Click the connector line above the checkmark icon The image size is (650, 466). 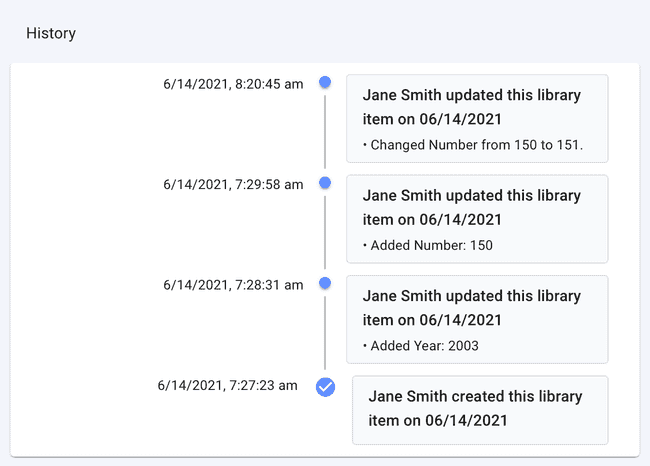(x=325, y=335)
